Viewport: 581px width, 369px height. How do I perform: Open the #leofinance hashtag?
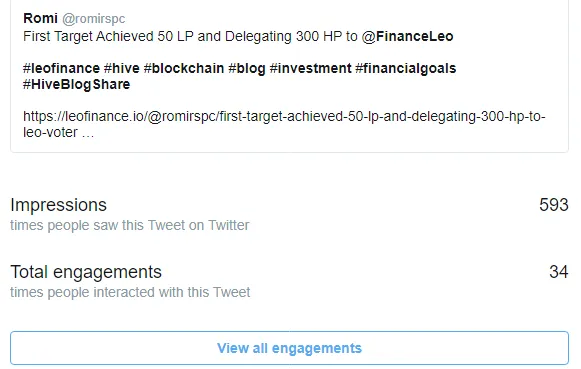click(62, 68)
